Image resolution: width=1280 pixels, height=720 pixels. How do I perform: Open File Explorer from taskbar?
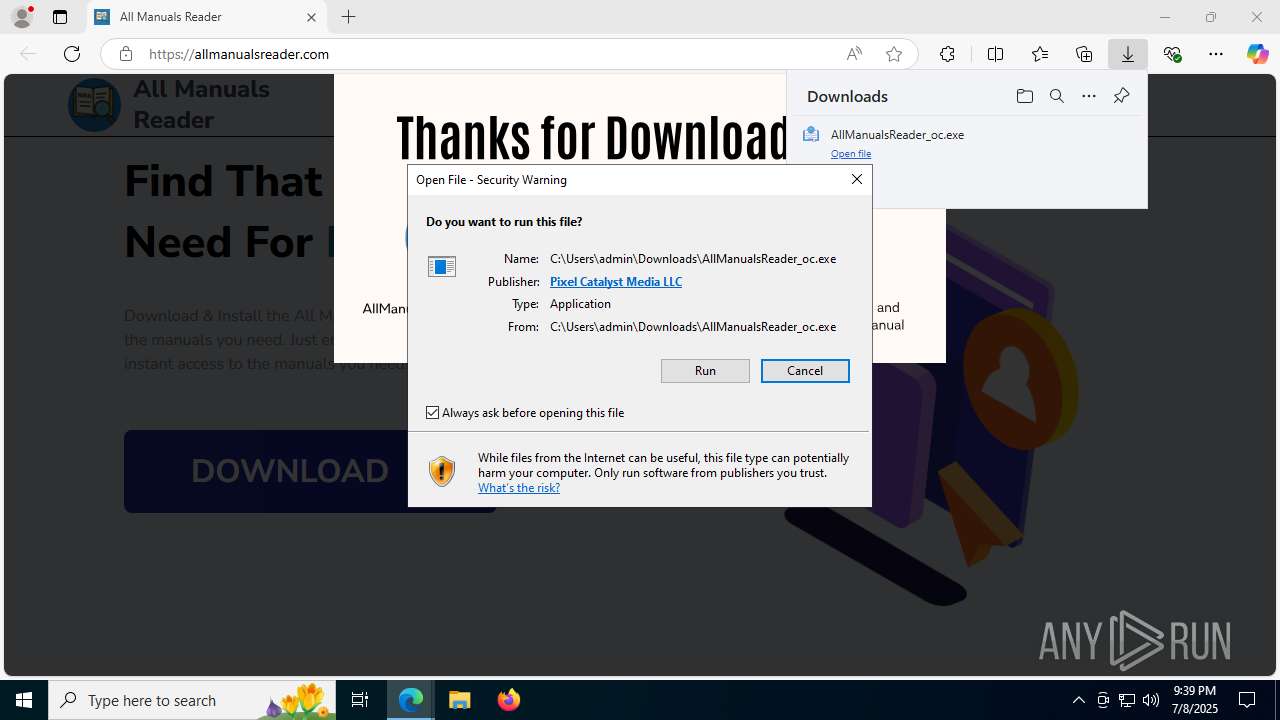point(460,700)
